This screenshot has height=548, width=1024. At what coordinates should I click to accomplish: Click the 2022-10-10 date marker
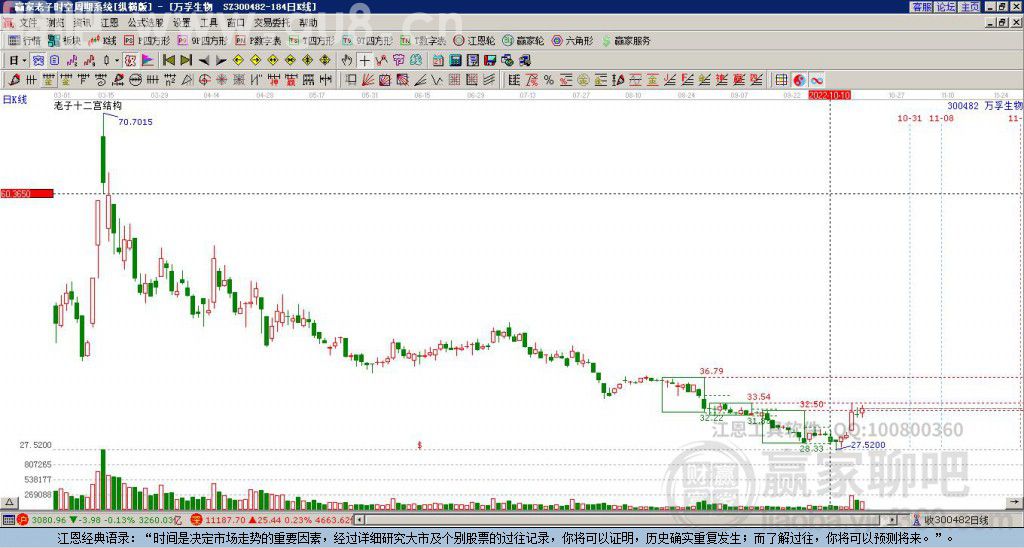(829, 95)
